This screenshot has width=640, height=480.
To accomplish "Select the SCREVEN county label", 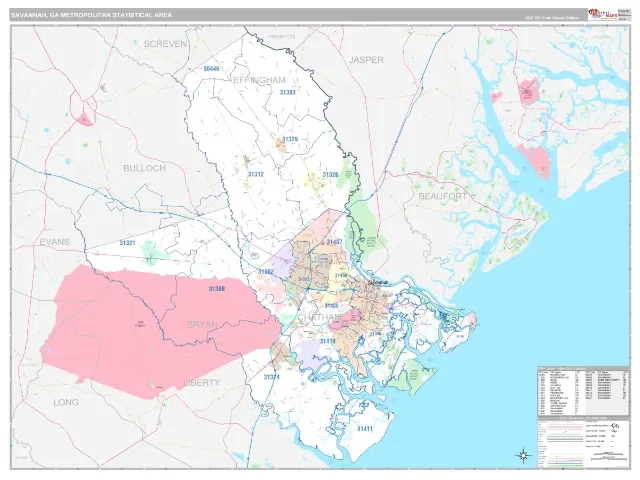I will [165, 44].
